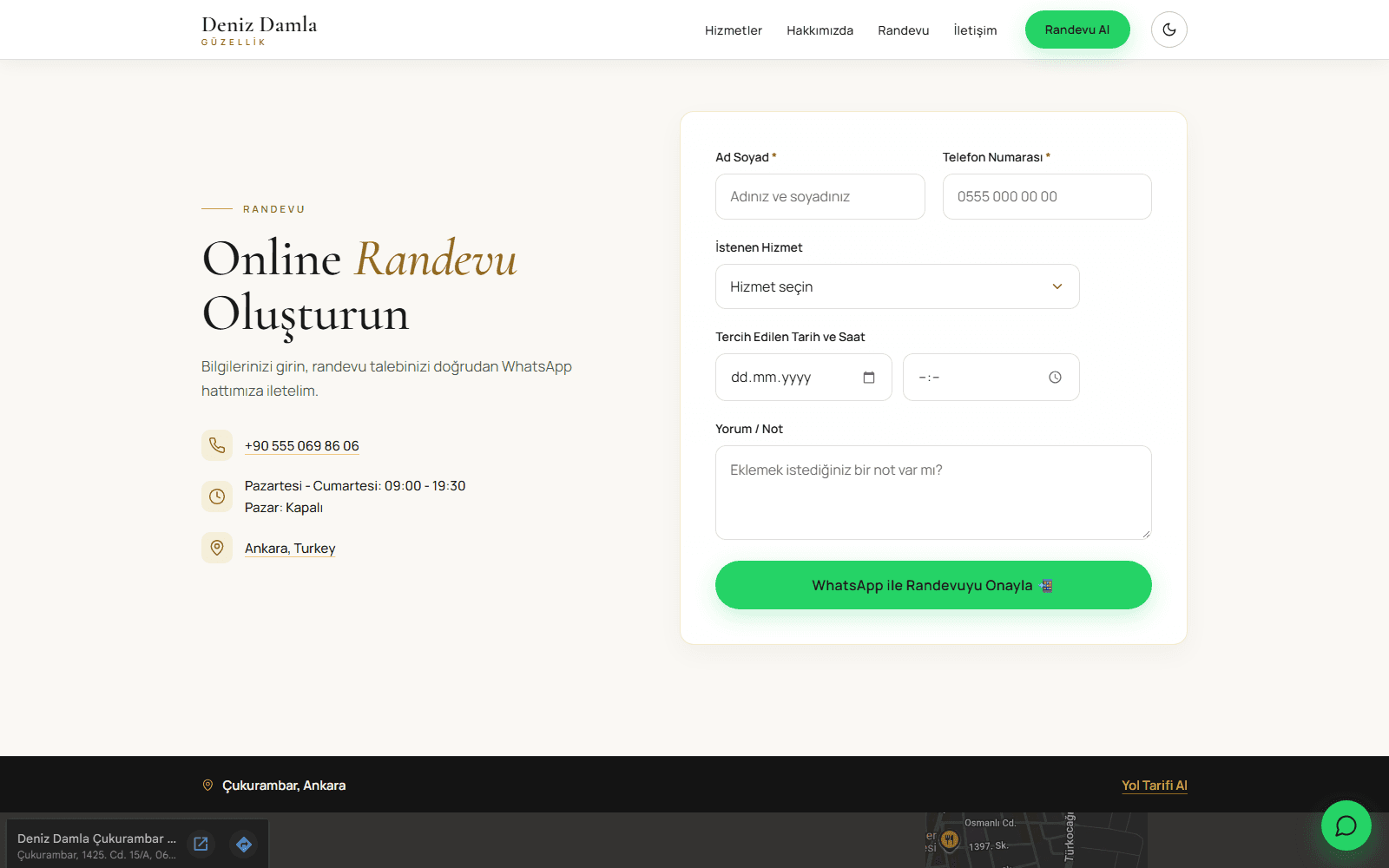
Task: Click the map directions icon
Action: pos(244,844)
